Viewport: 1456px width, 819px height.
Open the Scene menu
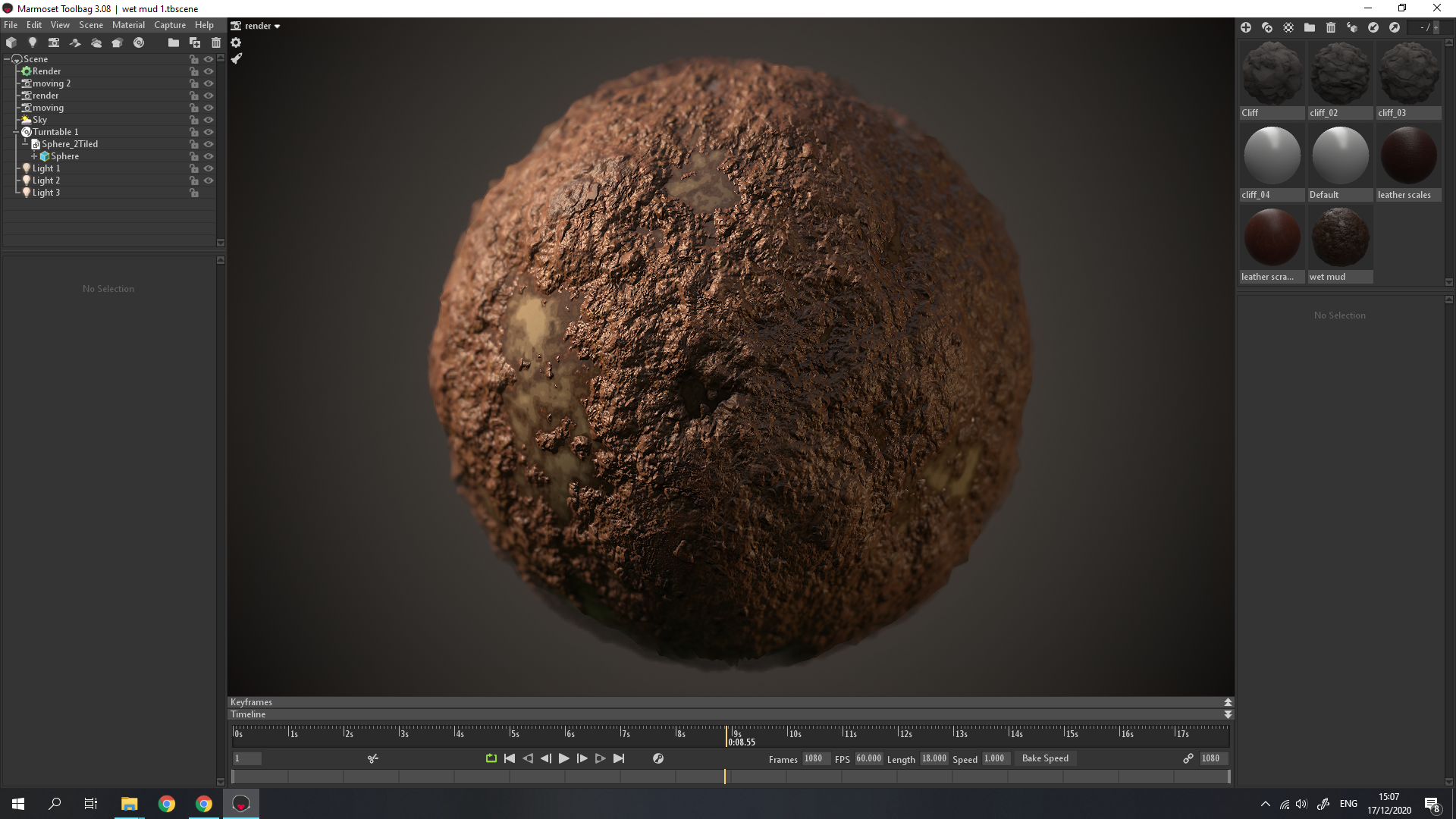[91, 25]
